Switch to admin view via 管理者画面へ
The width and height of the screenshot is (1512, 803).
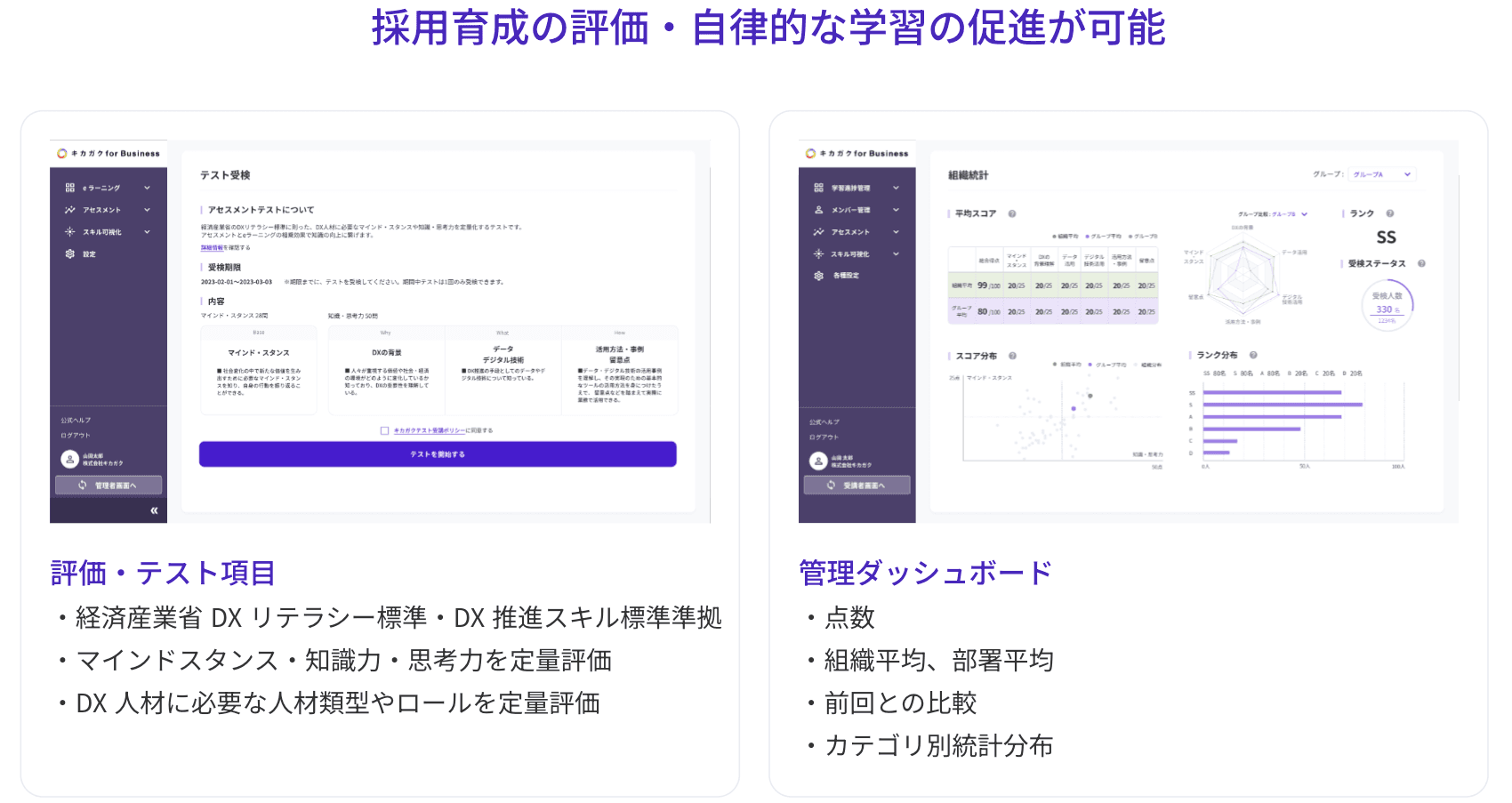point(109,486)
